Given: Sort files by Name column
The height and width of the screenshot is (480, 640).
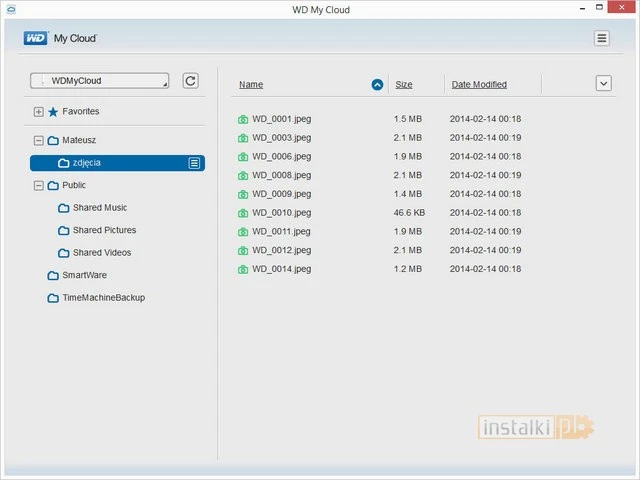Looking at the screenshot, I should 251,84.
